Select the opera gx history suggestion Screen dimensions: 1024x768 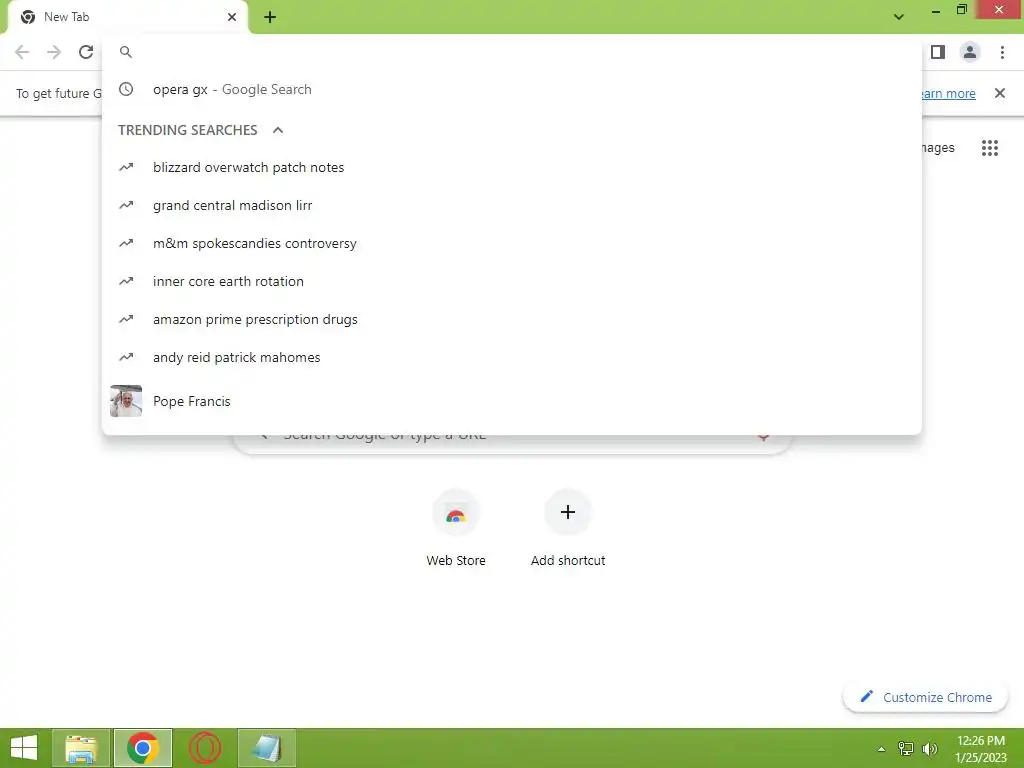pyautogui.click(x=512, y=89)
